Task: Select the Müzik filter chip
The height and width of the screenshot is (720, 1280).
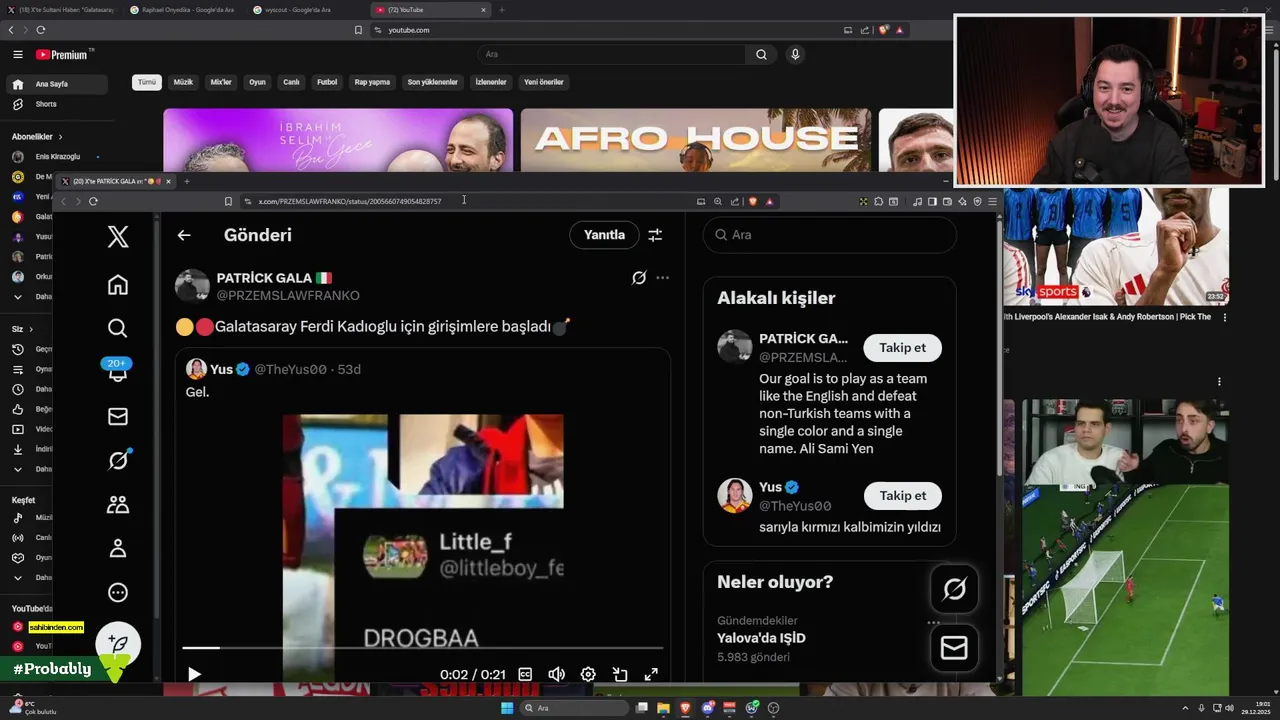Action: pyautogui.click(x=183, y=82)
